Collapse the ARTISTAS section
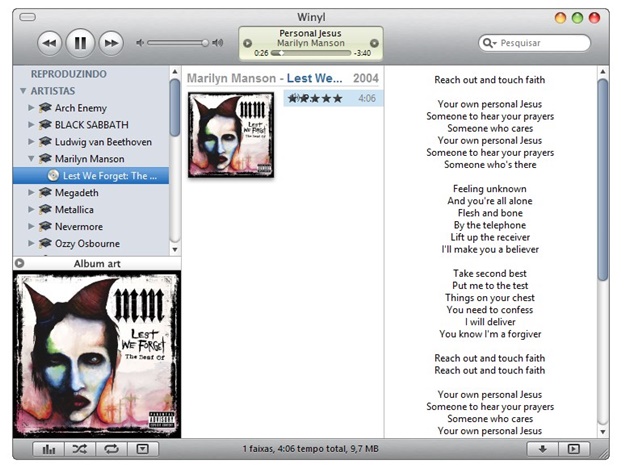Screen dimensions: 625x476 (23, 91)
